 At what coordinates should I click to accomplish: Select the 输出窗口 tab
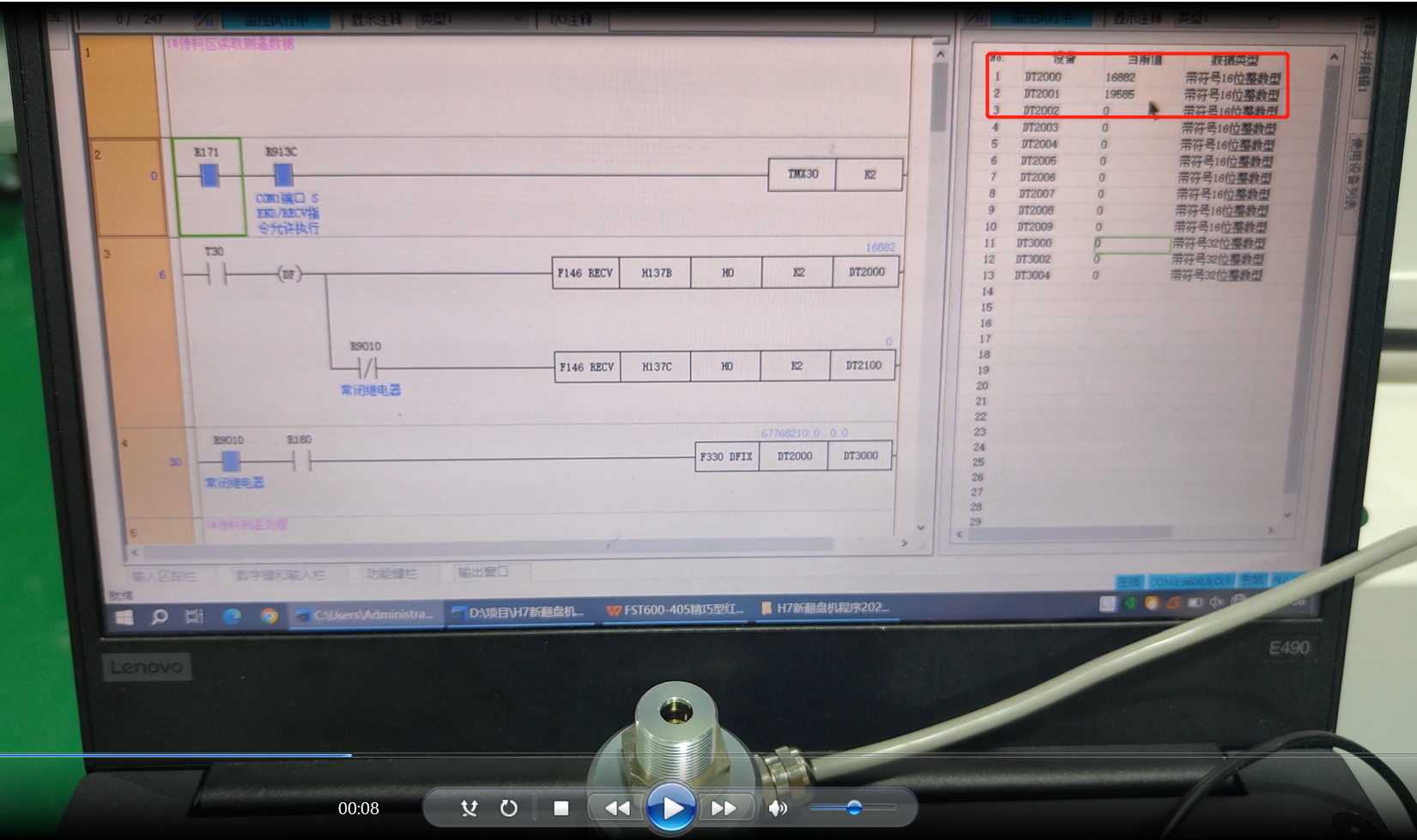click(483, 571)
